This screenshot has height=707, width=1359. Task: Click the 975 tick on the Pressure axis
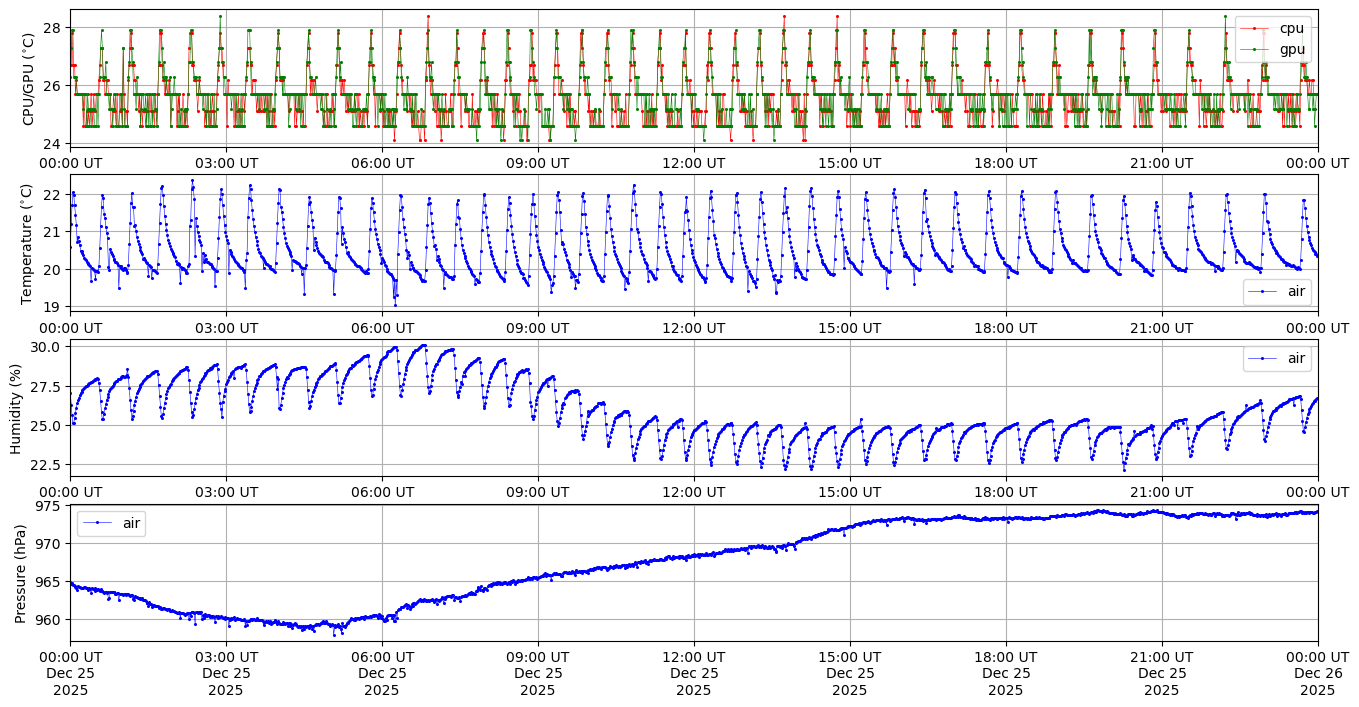pyautogui.click(x=47, y=506)
